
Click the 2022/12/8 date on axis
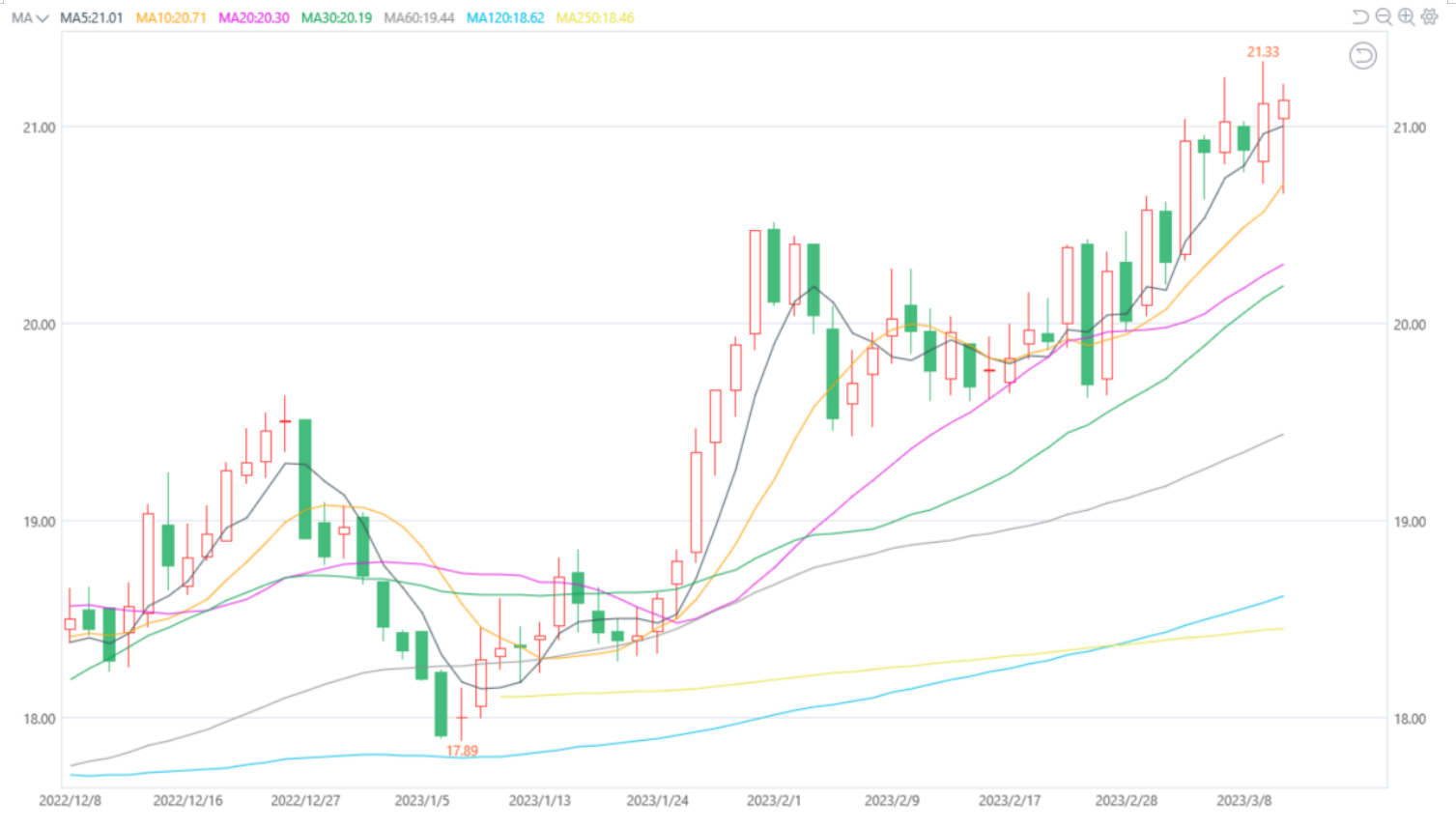click(70, 800)
